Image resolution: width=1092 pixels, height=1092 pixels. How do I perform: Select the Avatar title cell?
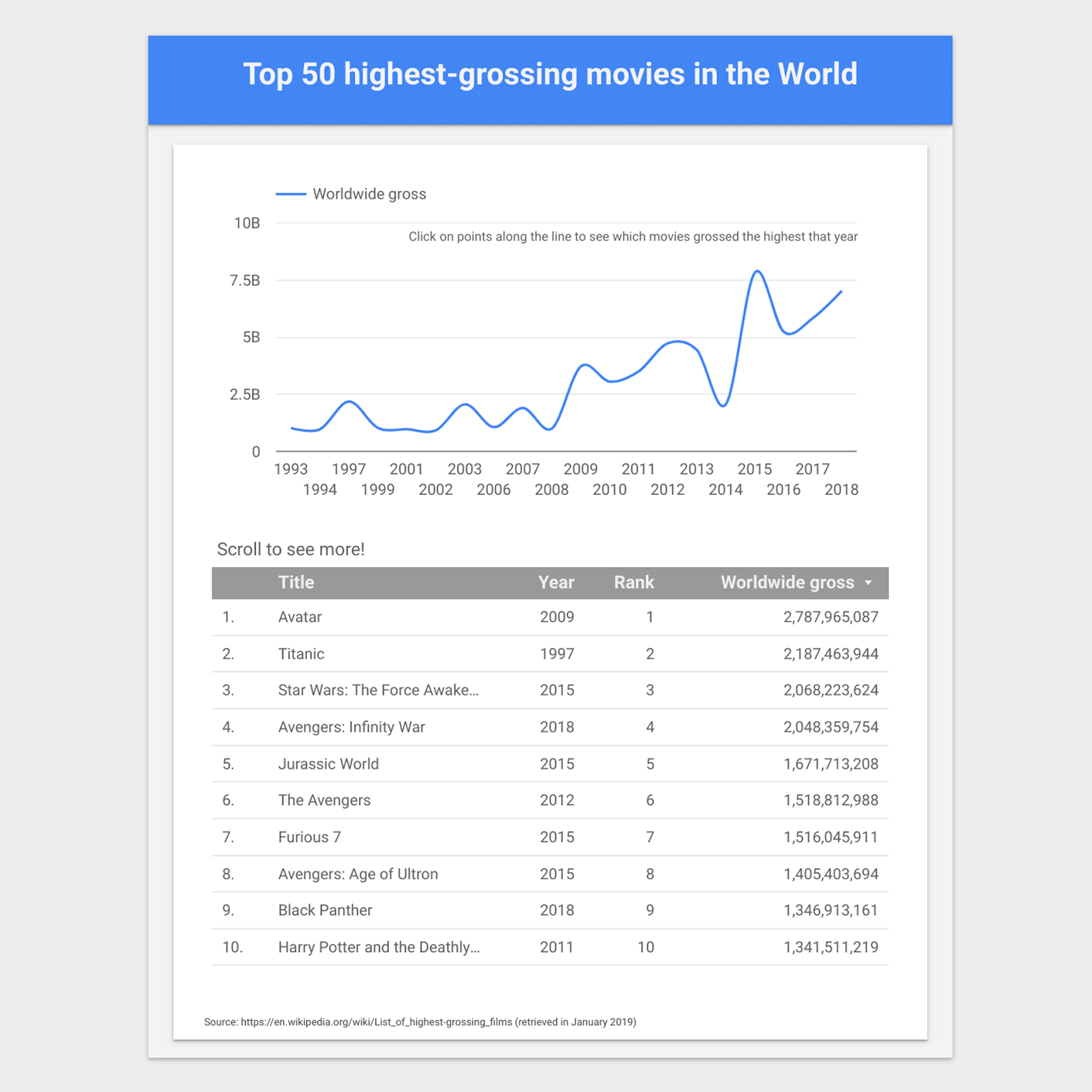pos(300,617)
